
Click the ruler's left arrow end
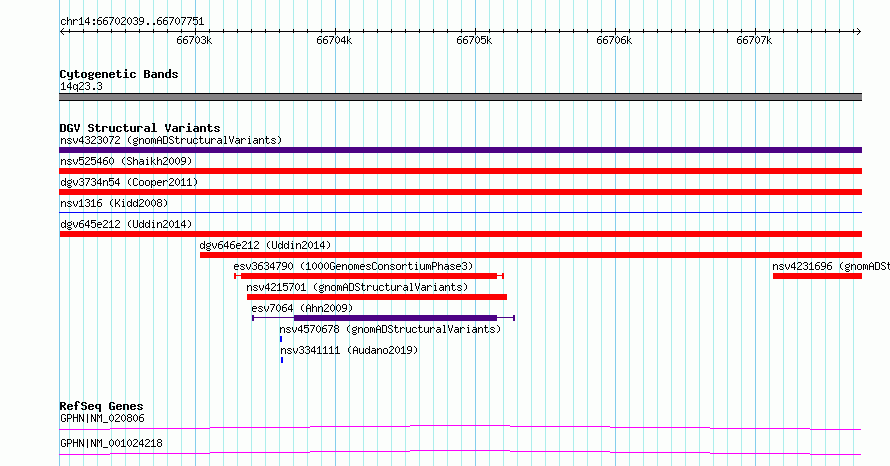[62, 32]
